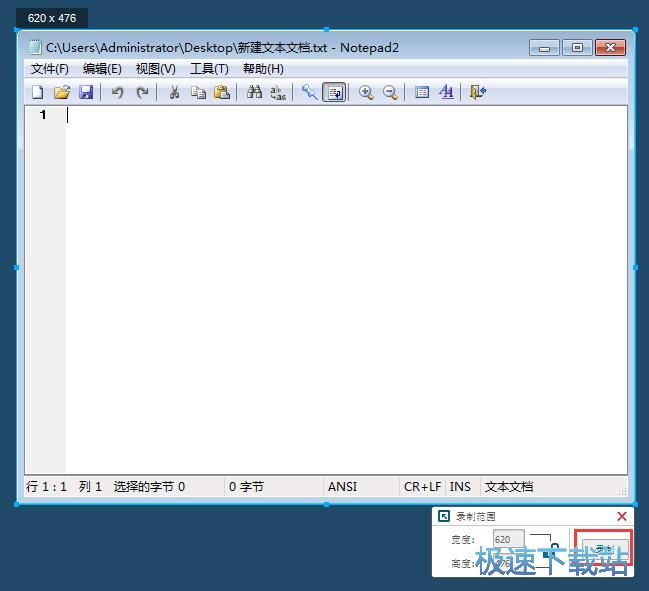This screenshot has width=649, height=591.
Task: Click line number 1 in the margin
Action: (43, 115)
